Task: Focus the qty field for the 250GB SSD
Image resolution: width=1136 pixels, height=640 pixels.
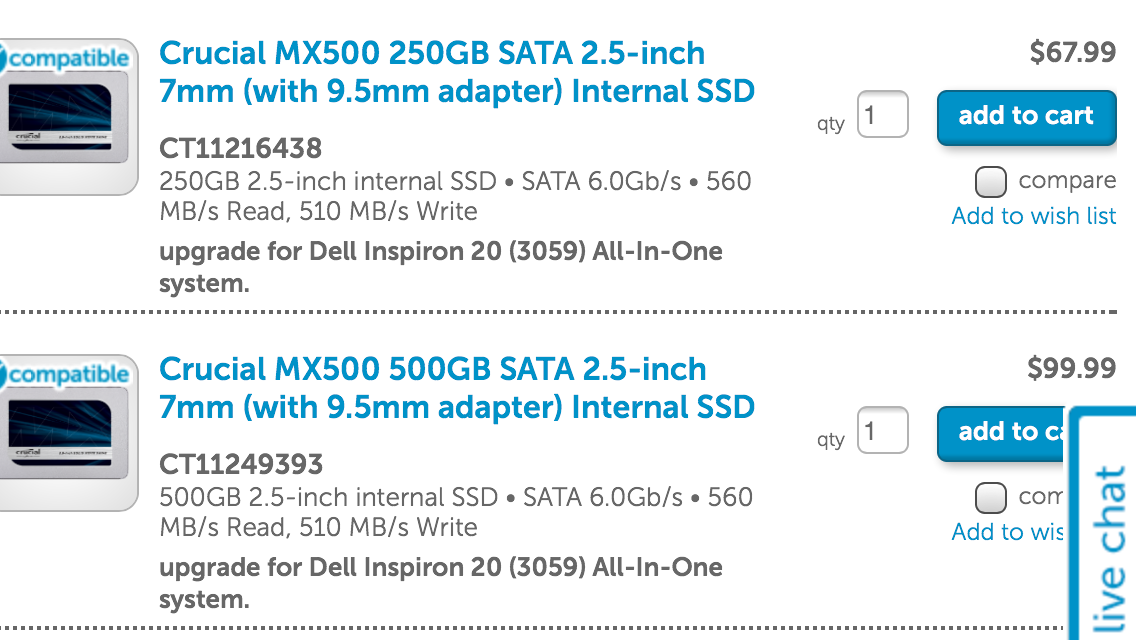Action: pyautogui.click(x=882, y=115)
